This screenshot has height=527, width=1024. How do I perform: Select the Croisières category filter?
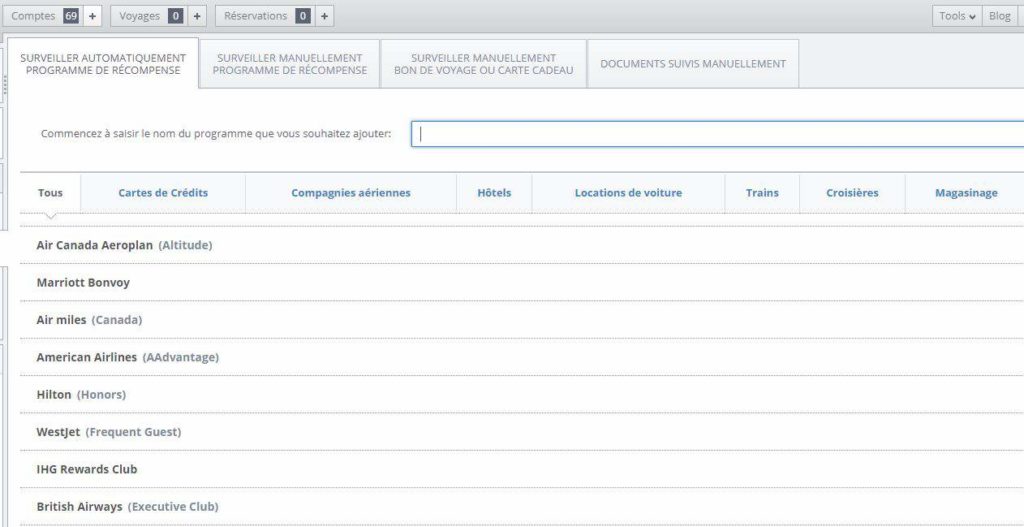click(x=852, y=193)
